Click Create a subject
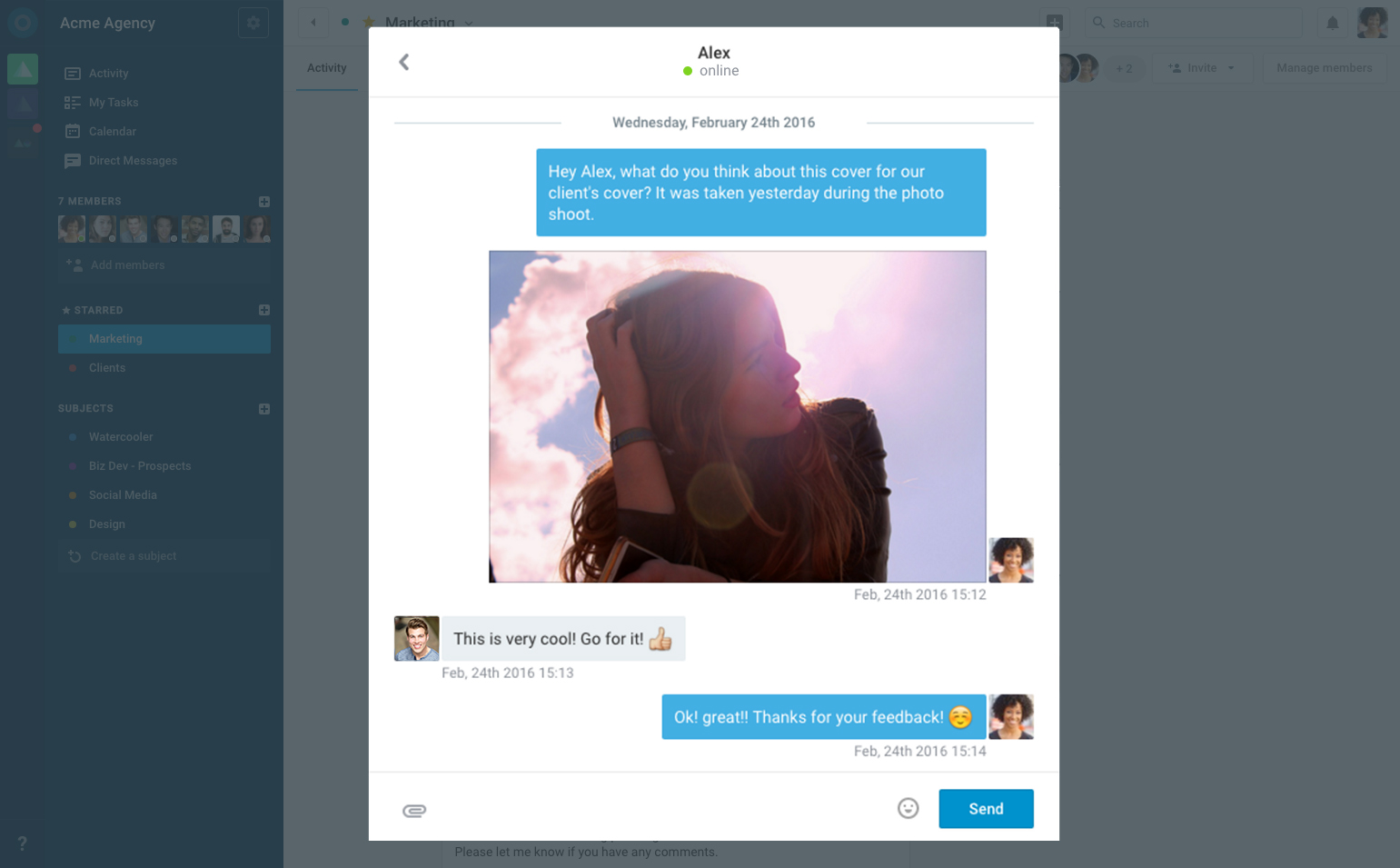This screenshot has height=868, width=1400. [164, 555]
